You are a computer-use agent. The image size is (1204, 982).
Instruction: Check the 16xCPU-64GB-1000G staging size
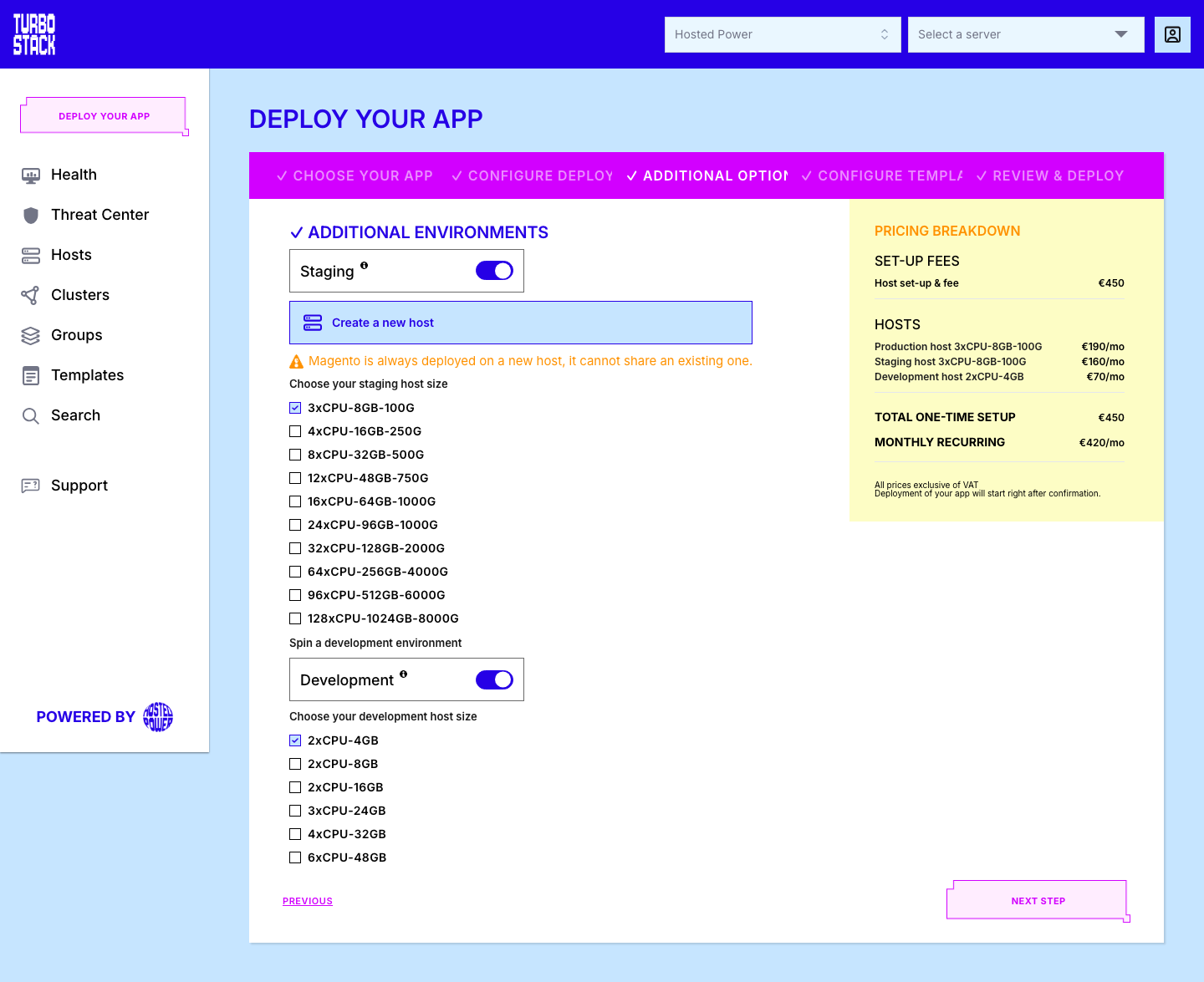pyautogui.click(x=295, y=501)
